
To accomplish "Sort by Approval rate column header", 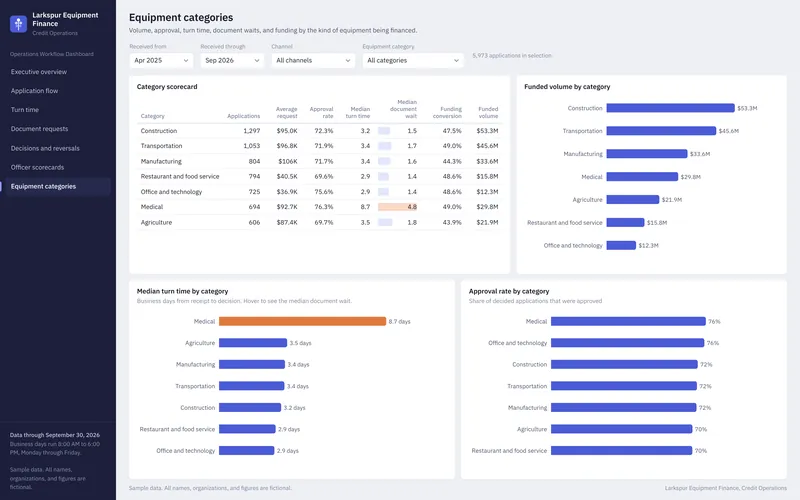I will (321, 113).
